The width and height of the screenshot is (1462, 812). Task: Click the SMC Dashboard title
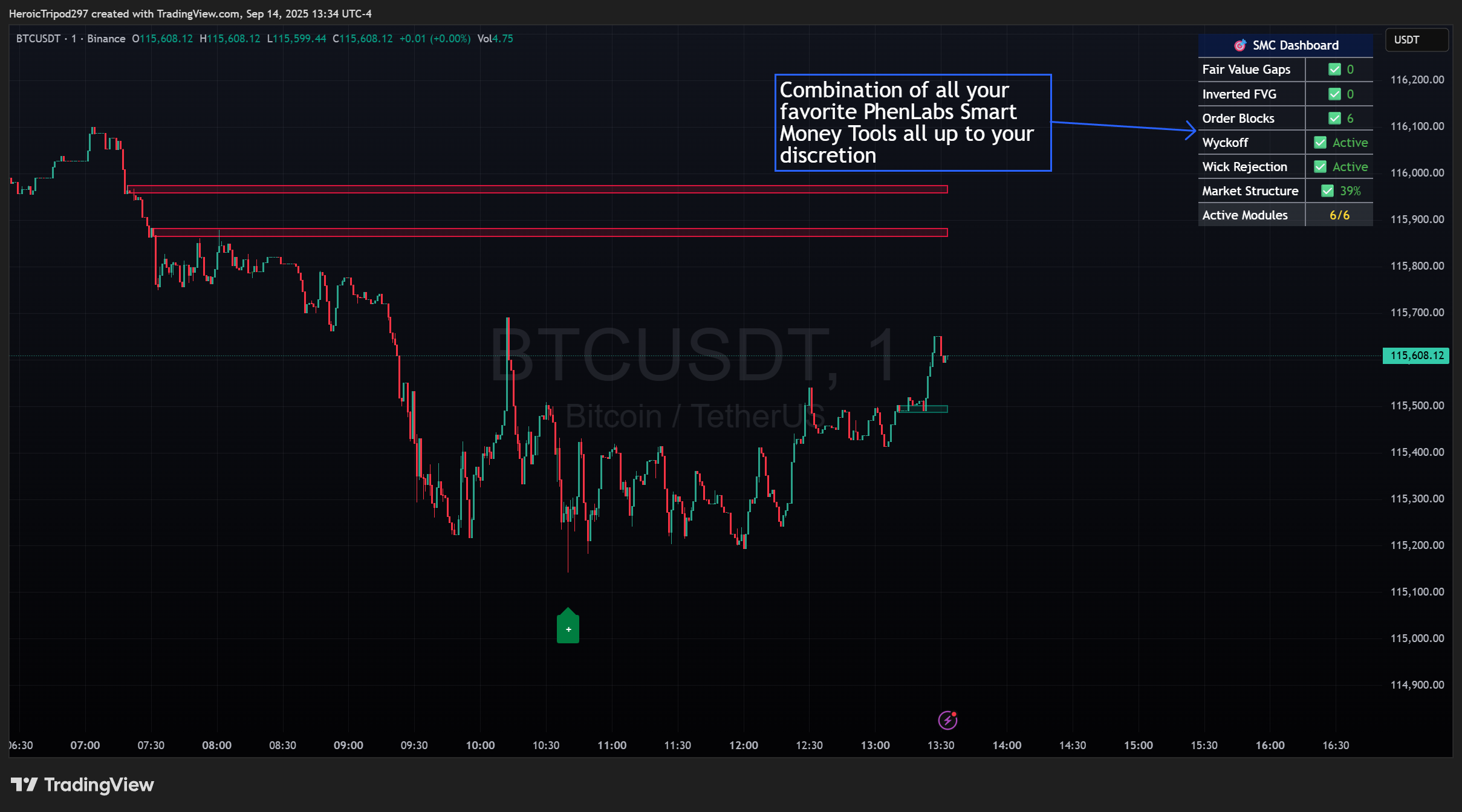coord(1295,45)
